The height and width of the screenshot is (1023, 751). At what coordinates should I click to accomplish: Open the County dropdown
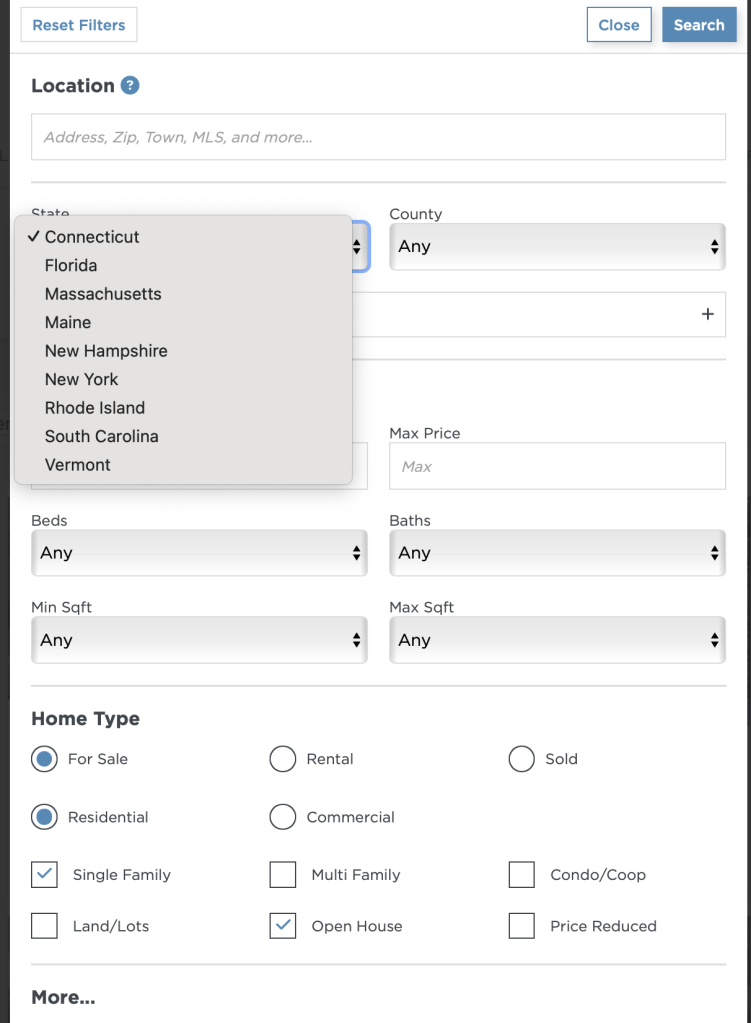click(557, 247)
